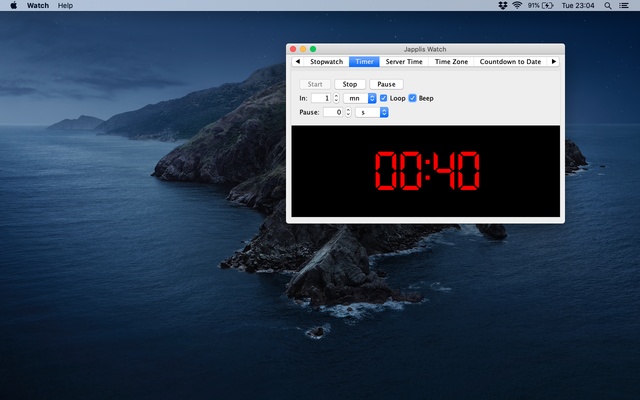Open the mn unit dropdown
Screen dimensions: 640x400
click(x=360, y=98)
